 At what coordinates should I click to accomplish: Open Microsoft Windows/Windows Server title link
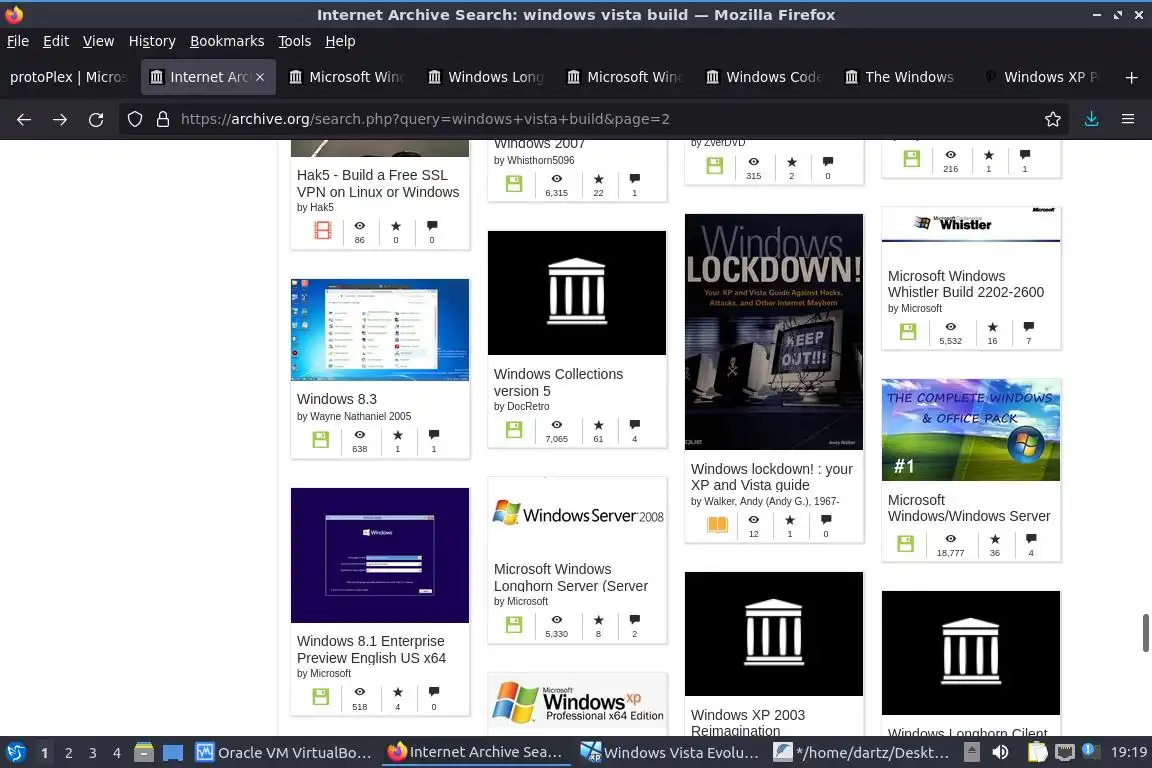[969, 508]
